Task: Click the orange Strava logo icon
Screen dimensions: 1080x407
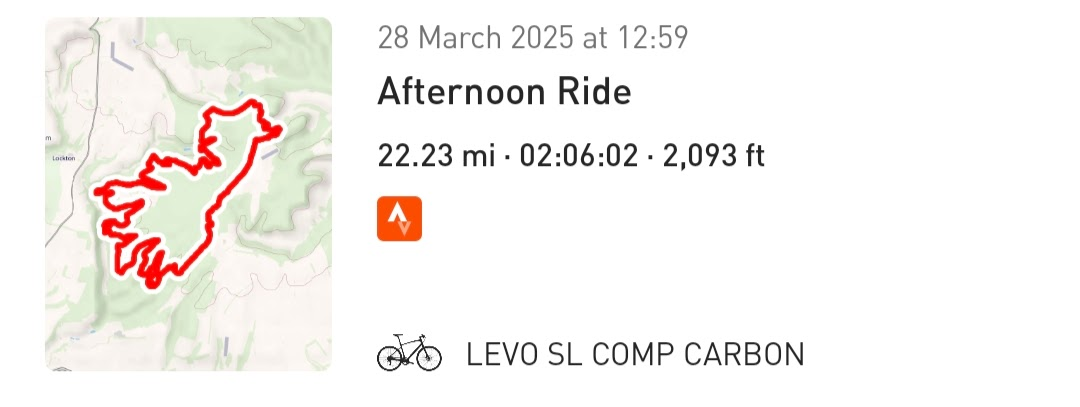Action: pos(399,218)
